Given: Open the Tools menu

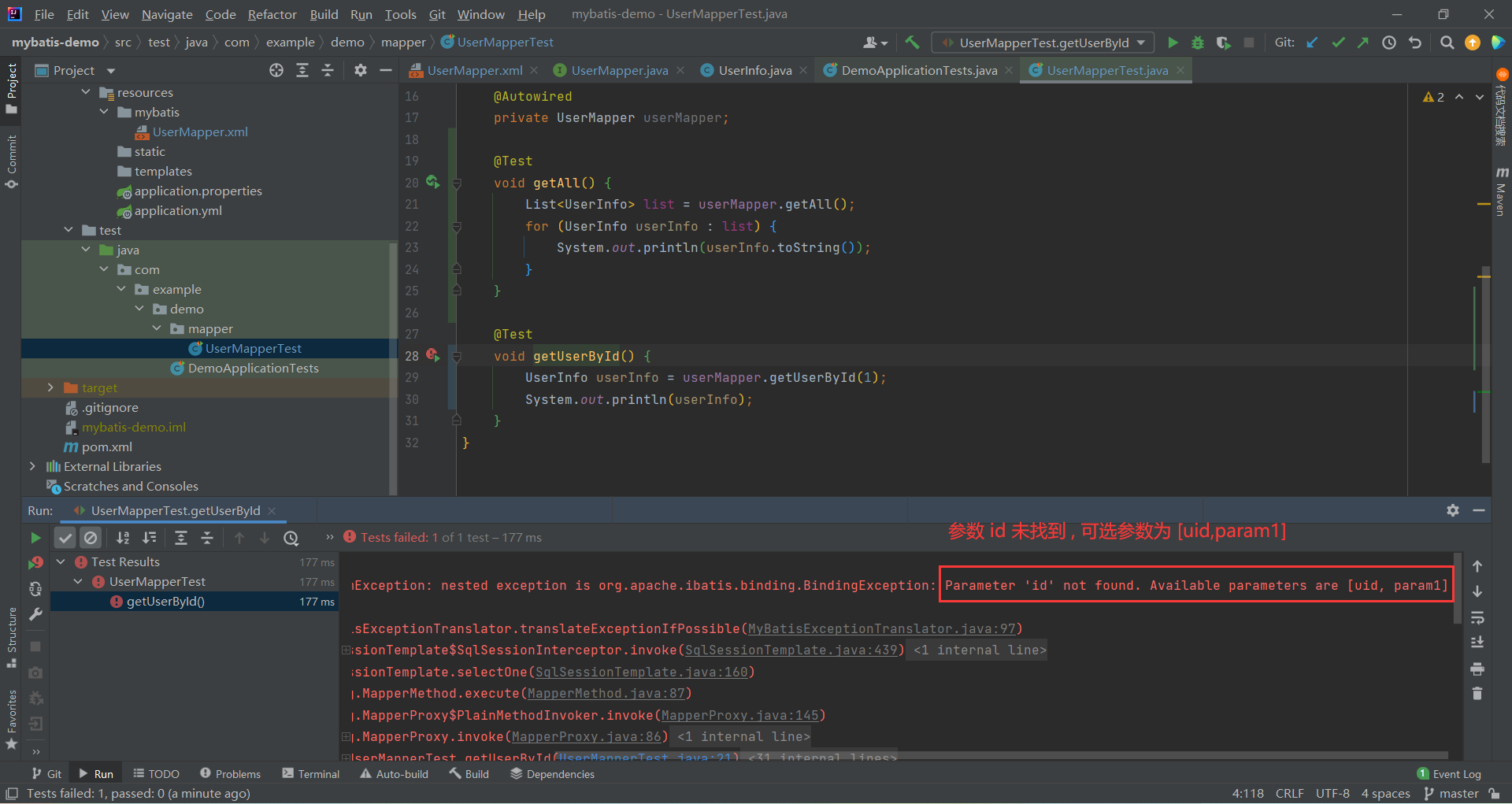Looking at the screenshot, I should (x=400, y=14).
